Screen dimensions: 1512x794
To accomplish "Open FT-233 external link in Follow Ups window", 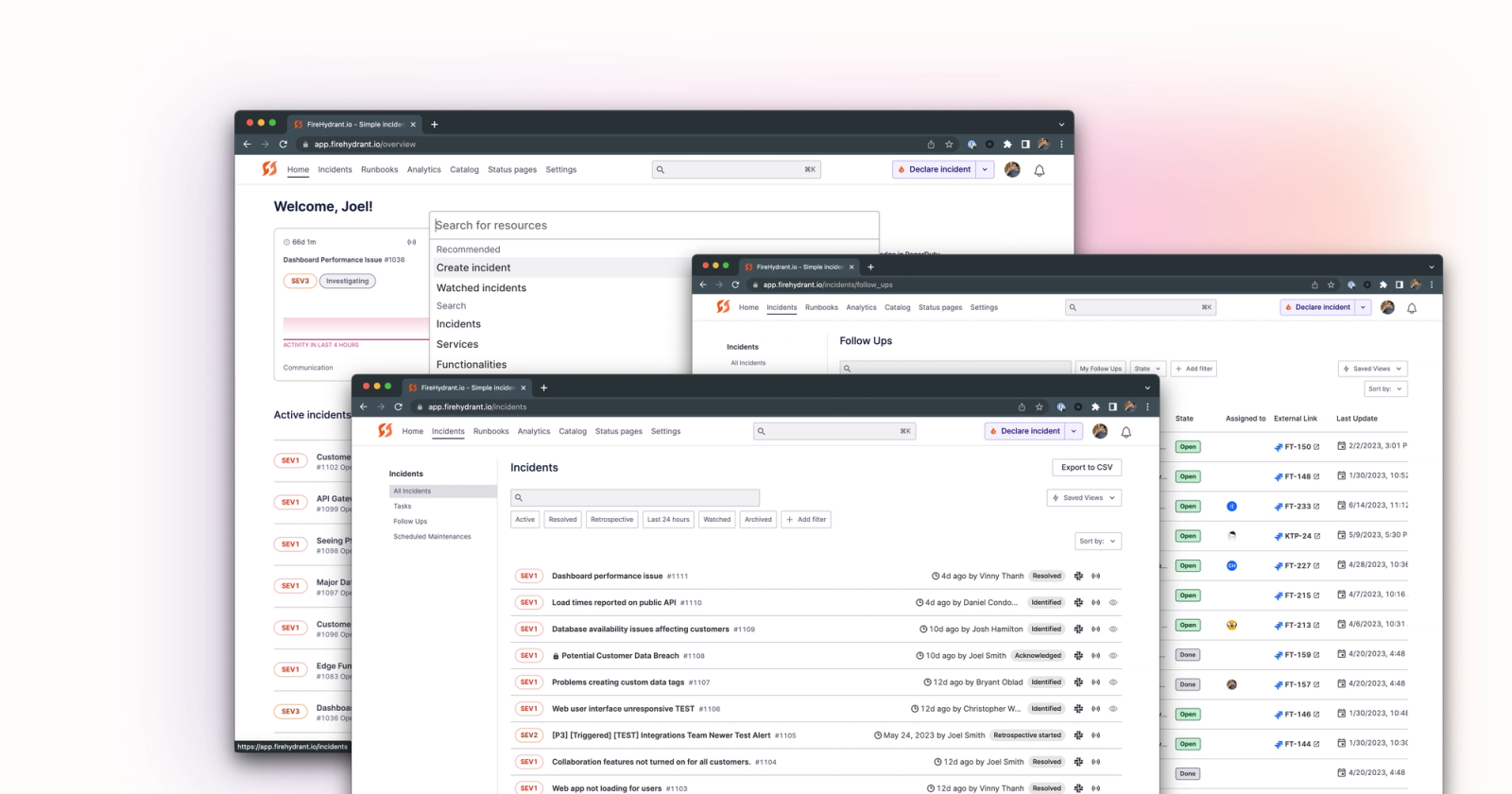I will pyautogui.click(x=1297, y=506).
